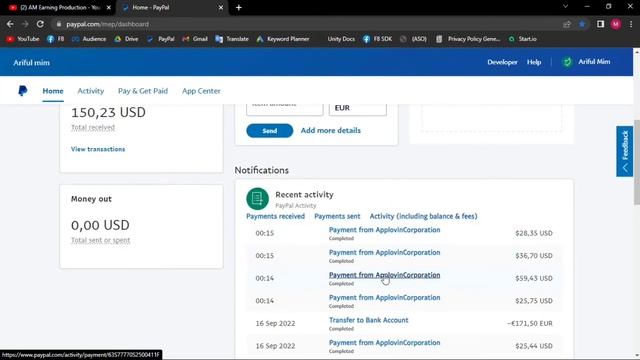Viewport: 640px width, 360px height.
Task: Open the browser side panel icon
Action: (x=600, y=24)
